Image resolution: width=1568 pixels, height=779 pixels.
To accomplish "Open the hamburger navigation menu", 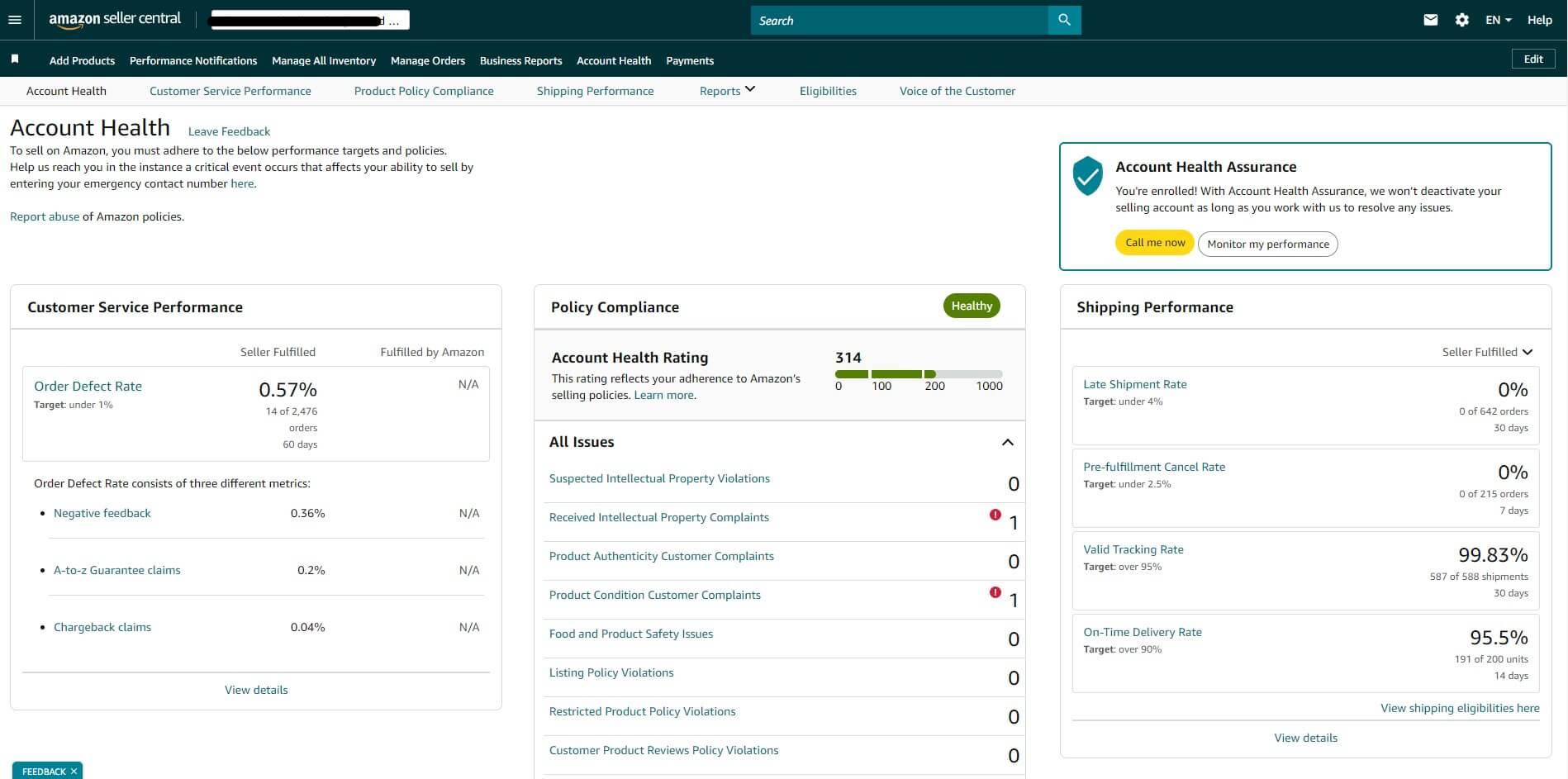I will tap(15, 20).
